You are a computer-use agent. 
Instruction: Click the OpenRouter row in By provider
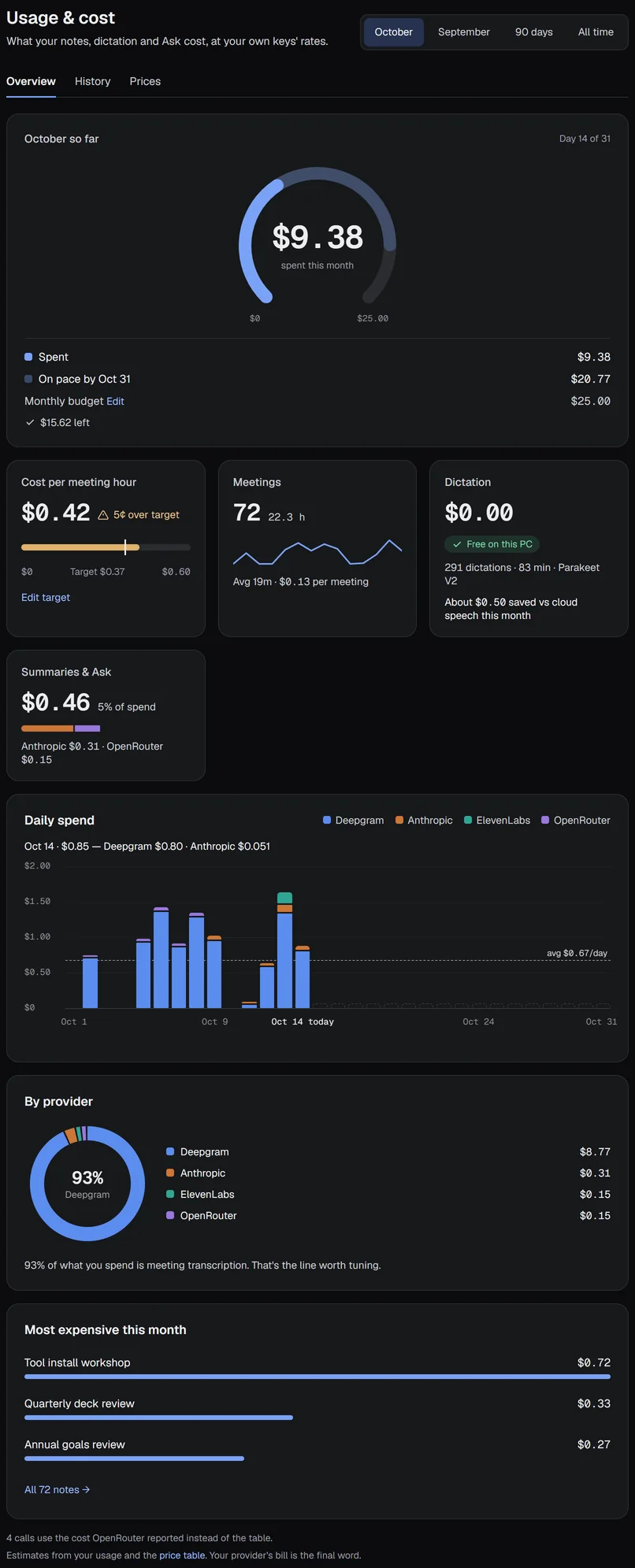click(x=388, y=1215)
